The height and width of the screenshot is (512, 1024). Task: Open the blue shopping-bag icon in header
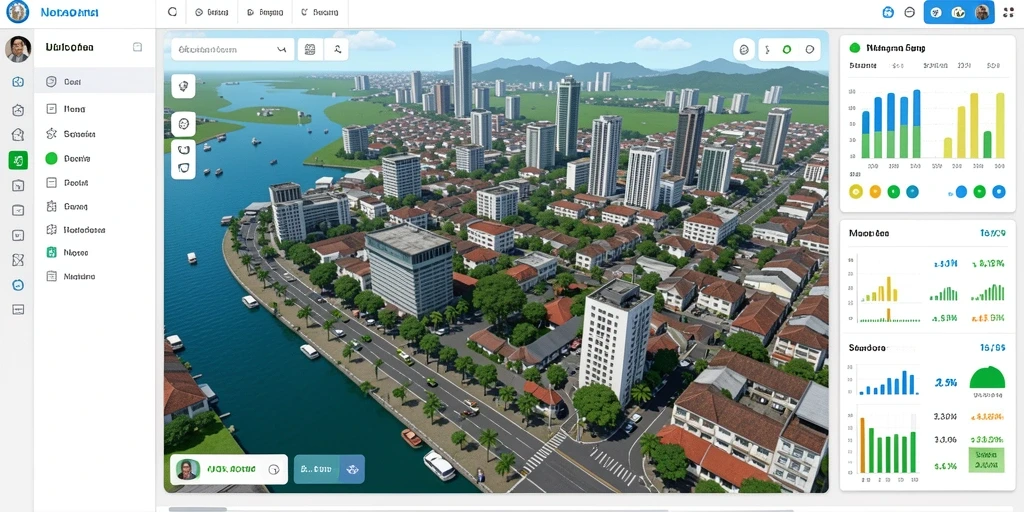tap(888, 12)
